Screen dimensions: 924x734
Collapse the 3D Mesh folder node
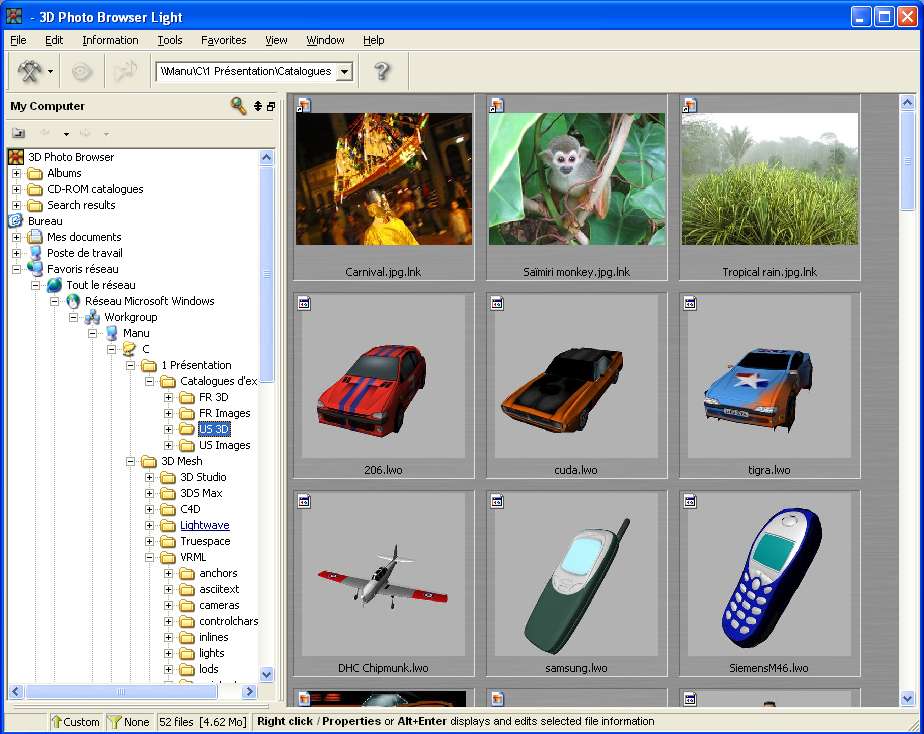pyautogui.click(x=131, y=461)
